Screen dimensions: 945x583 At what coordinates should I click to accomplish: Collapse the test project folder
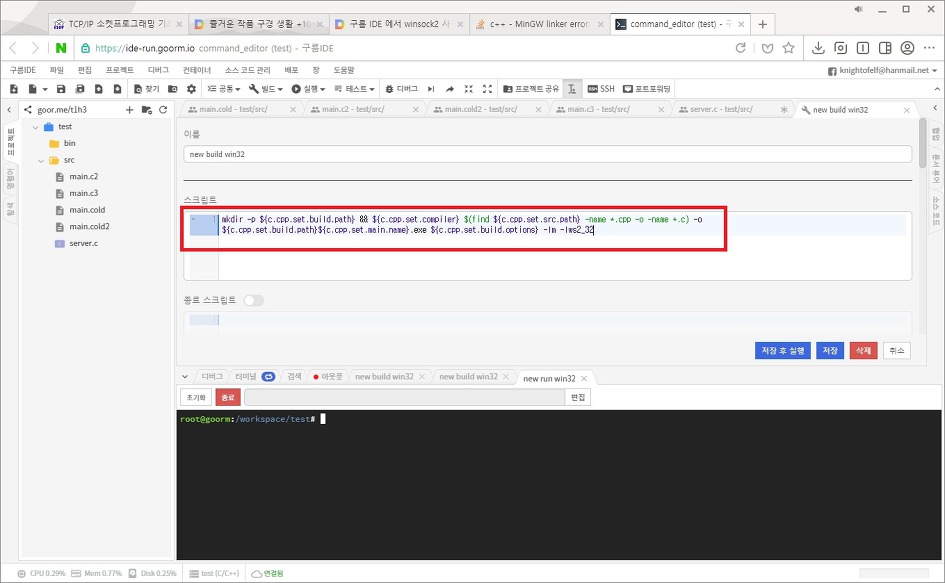click(36, 127)
